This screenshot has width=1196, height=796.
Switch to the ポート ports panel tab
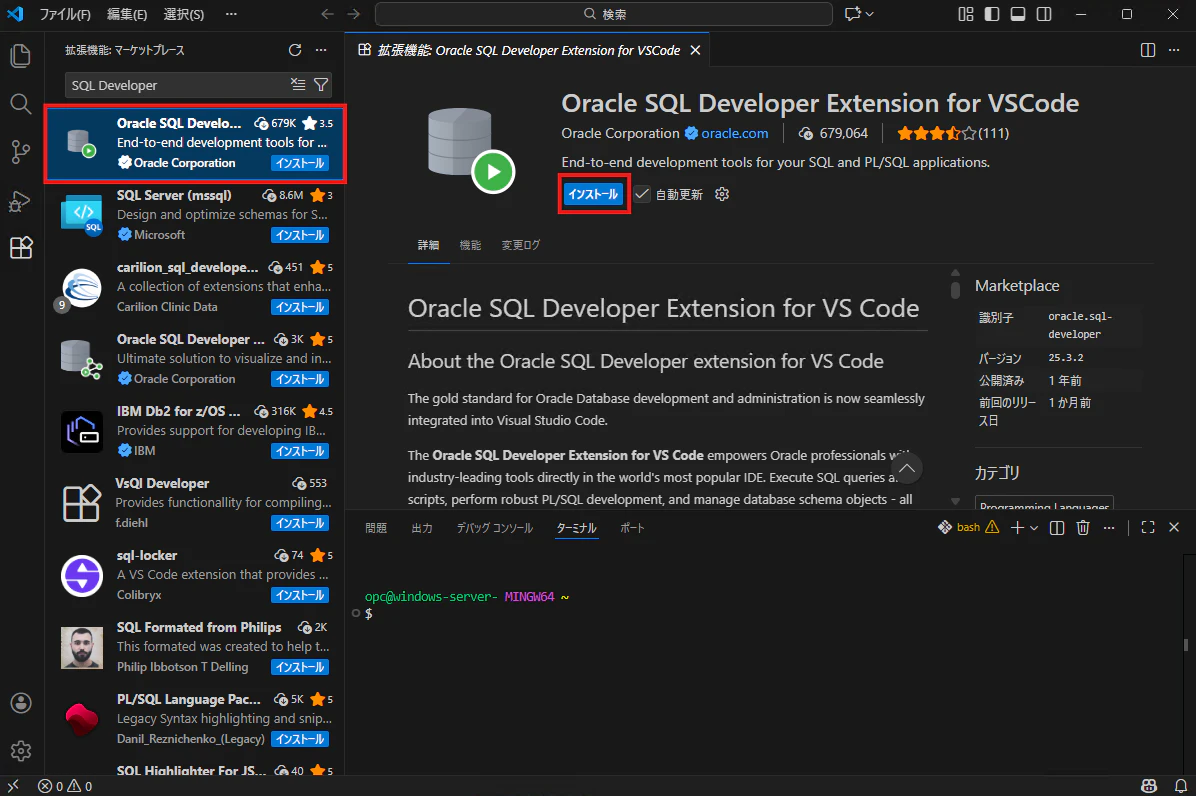(632, 528)
